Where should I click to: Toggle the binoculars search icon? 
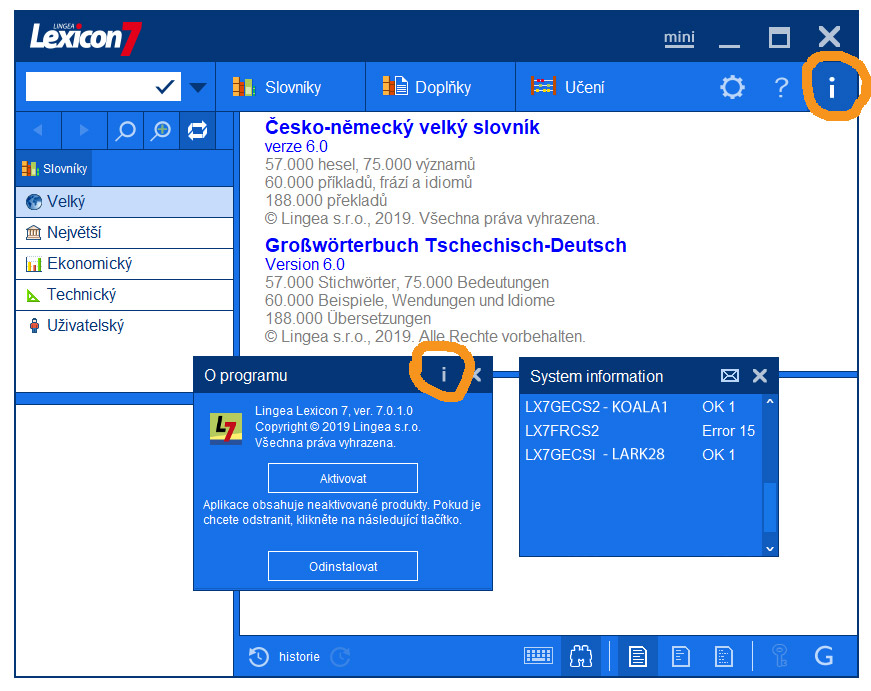pyautogui.click(x=581, y=657)
